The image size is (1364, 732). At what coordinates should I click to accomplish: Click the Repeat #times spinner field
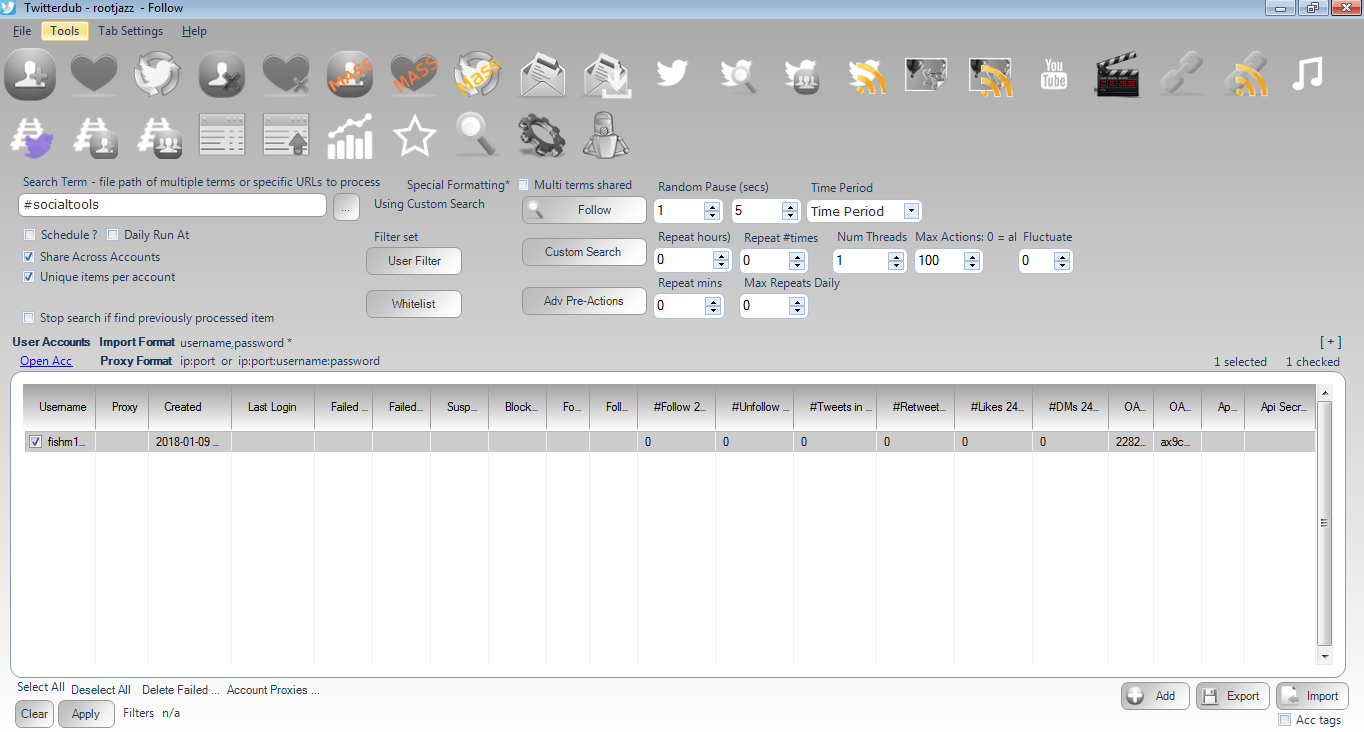tap(773, 261)
